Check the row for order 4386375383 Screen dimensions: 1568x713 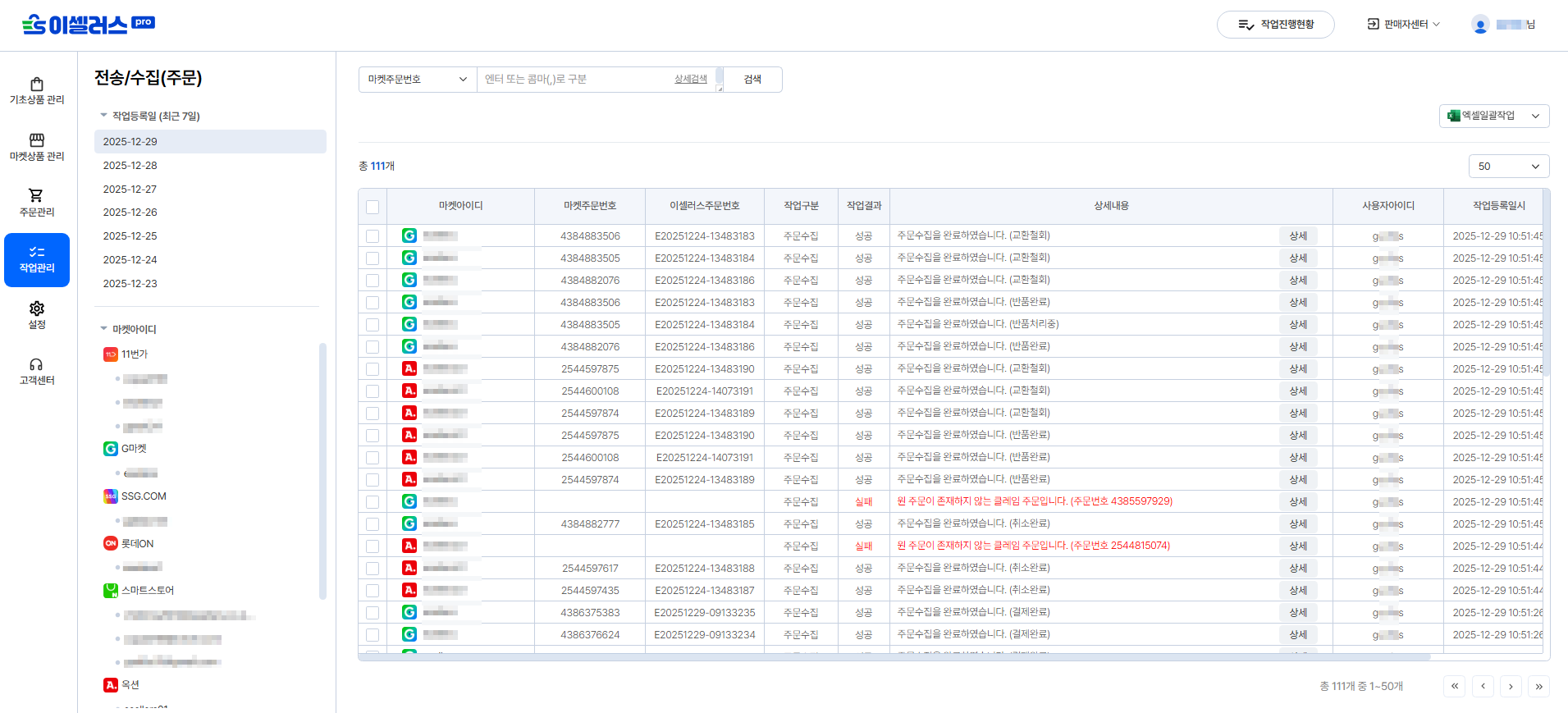point(373,613)
